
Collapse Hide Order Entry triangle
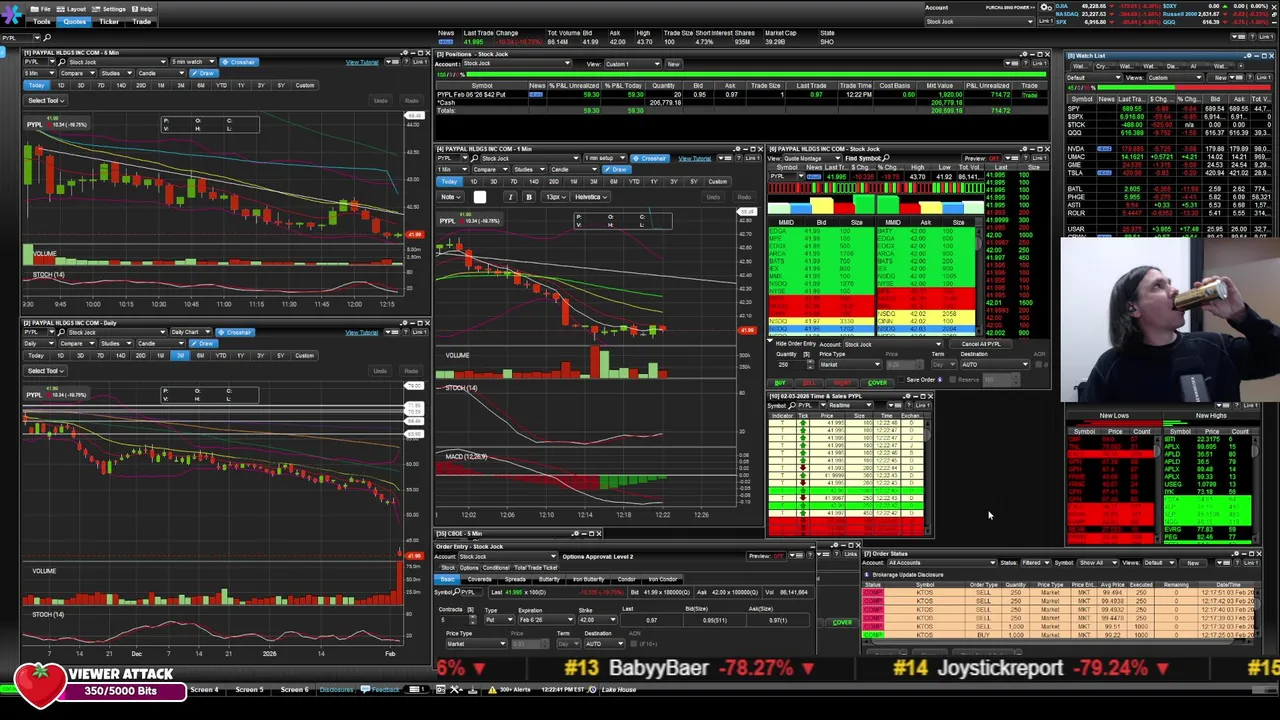770,341
